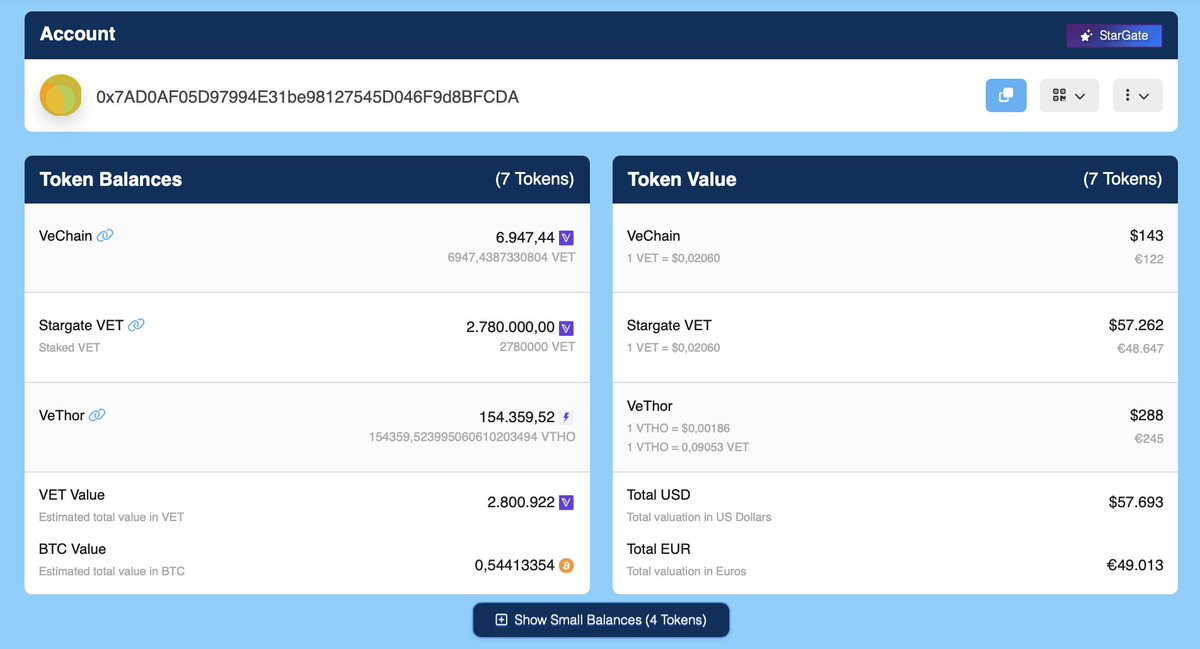
Task: Click the €122 VeChain euro value
Action: click(x=1149, y=258)
